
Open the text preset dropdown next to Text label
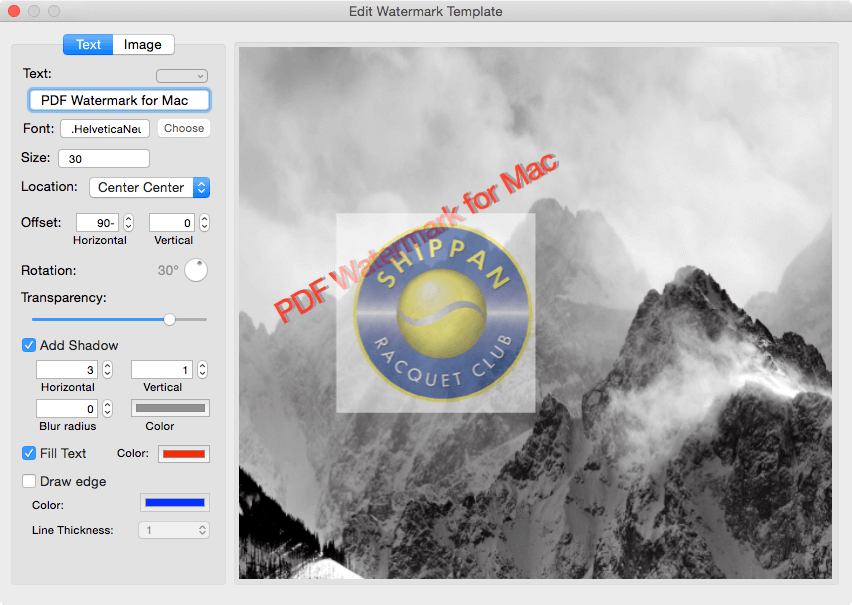(x=182, y=76)
